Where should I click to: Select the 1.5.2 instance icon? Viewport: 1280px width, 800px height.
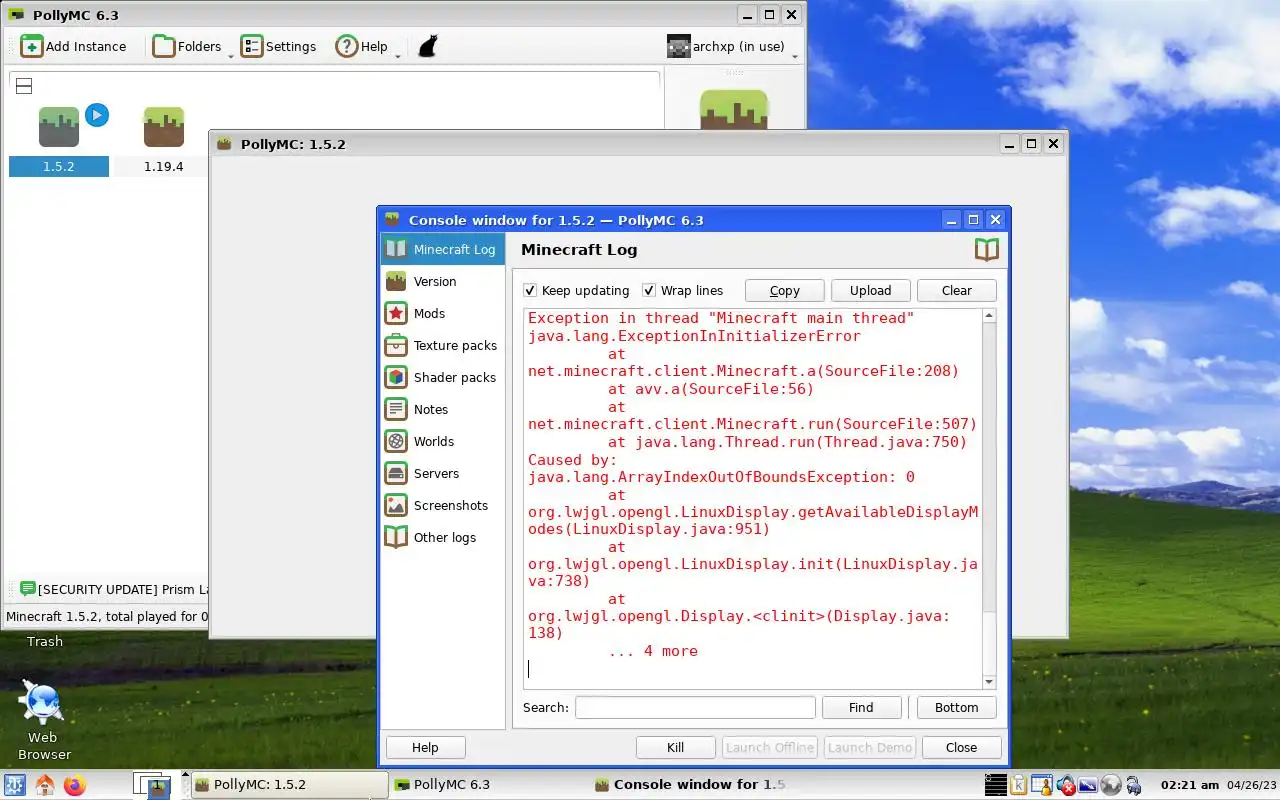tap(59, 127)
